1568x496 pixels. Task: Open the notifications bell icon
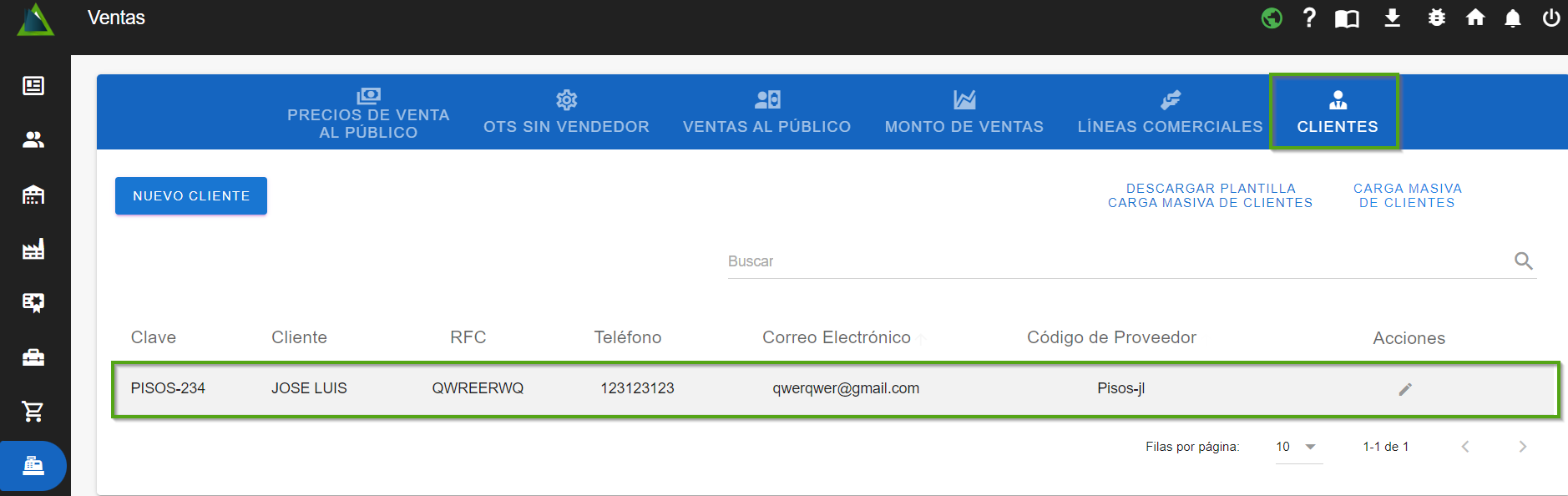[1512, 18]
